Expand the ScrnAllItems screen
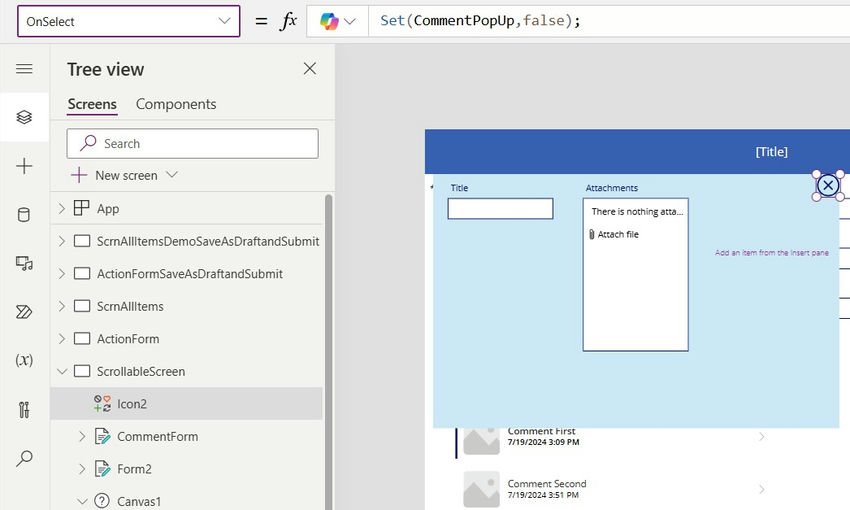This screenshot has height=510, width=850. pos(61,306)
